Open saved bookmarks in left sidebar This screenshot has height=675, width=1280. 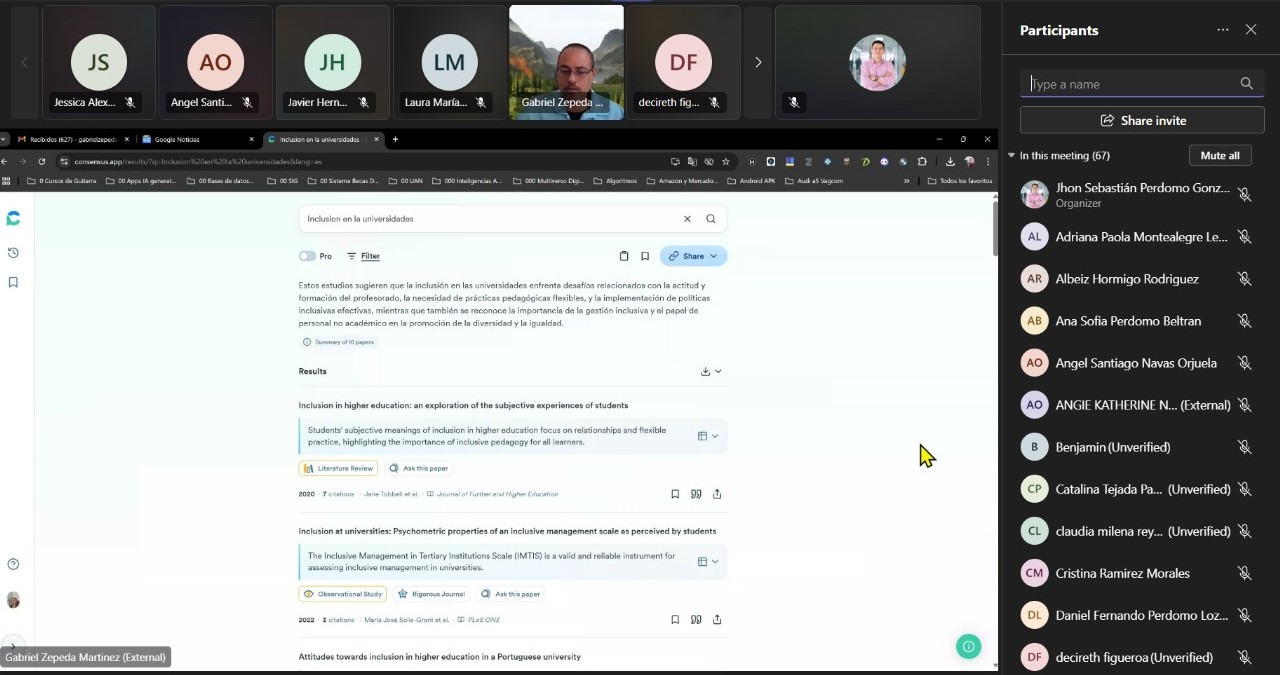click(x=13, y=282)
